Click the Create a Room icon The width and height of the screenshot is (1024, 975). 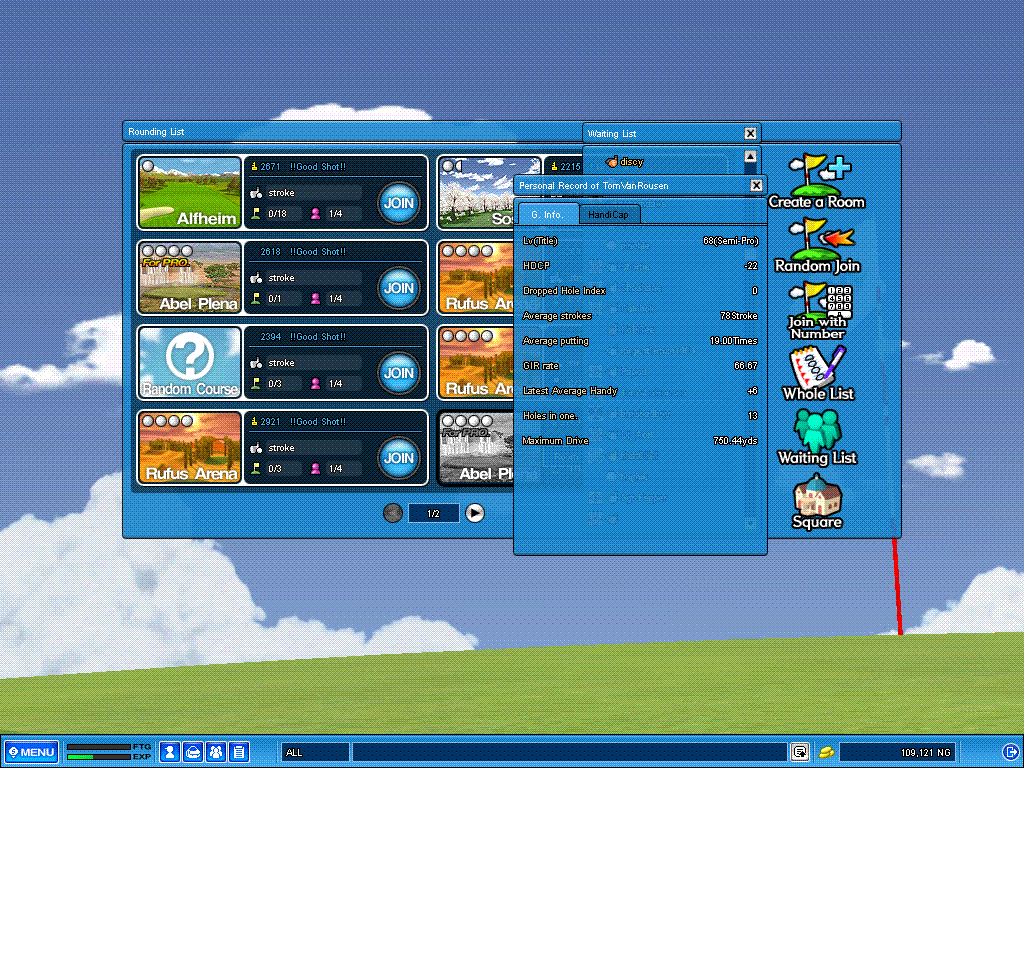pyautogui.click(x=817, y=178)
